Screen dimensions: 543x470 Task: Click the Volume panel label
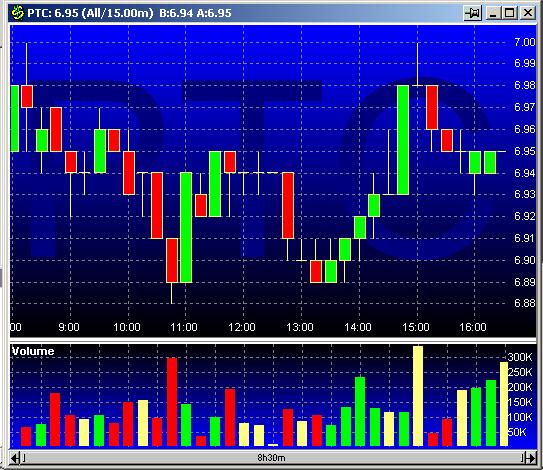click(33, 351)
